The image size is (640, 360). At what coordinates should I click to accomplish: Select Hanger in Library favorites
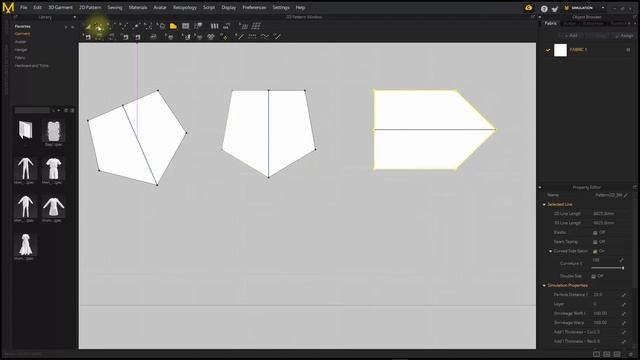21,50
